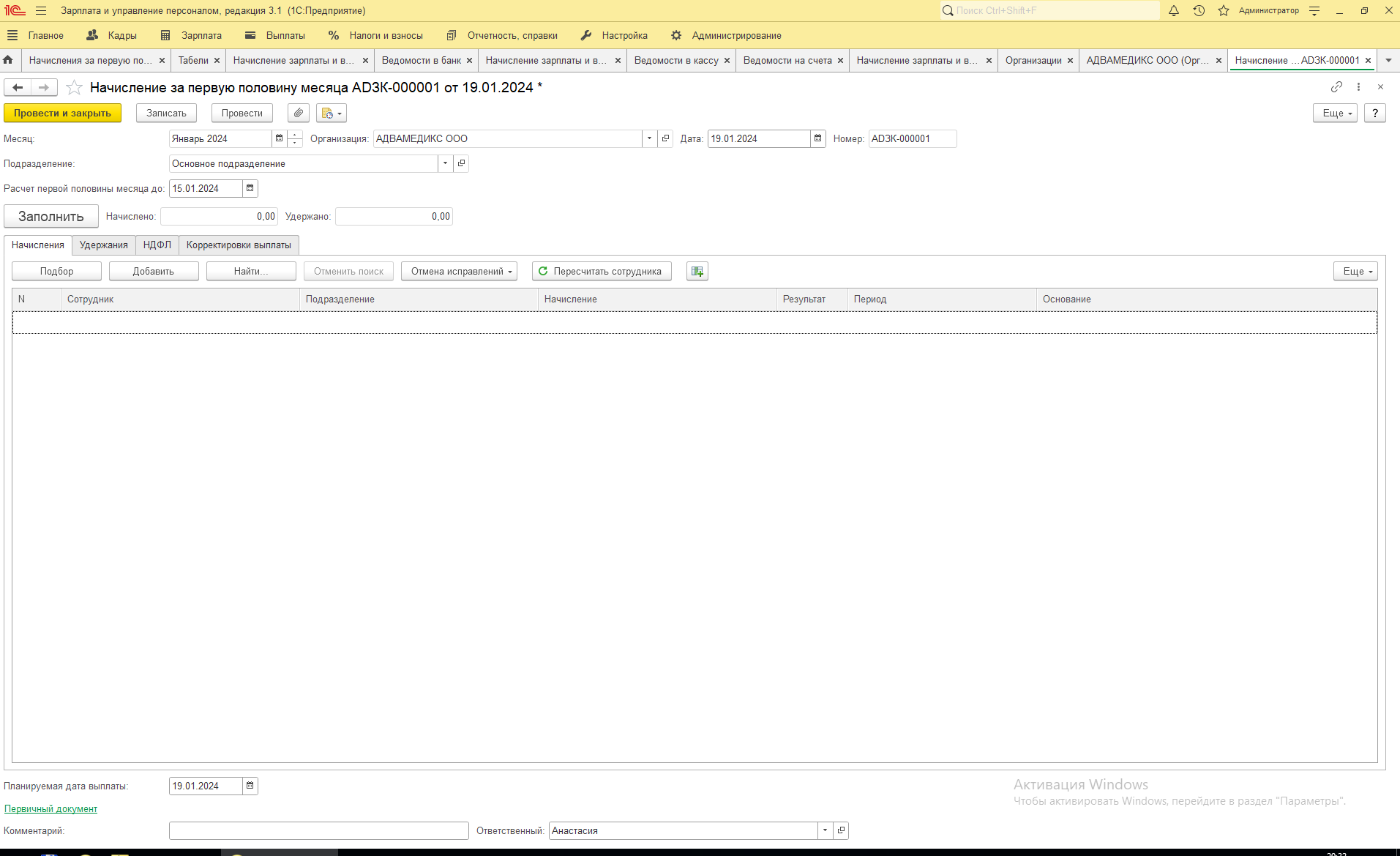The image size is (1400, 856).
Task: Open notifications bell icon
Action: point(1174,11)
